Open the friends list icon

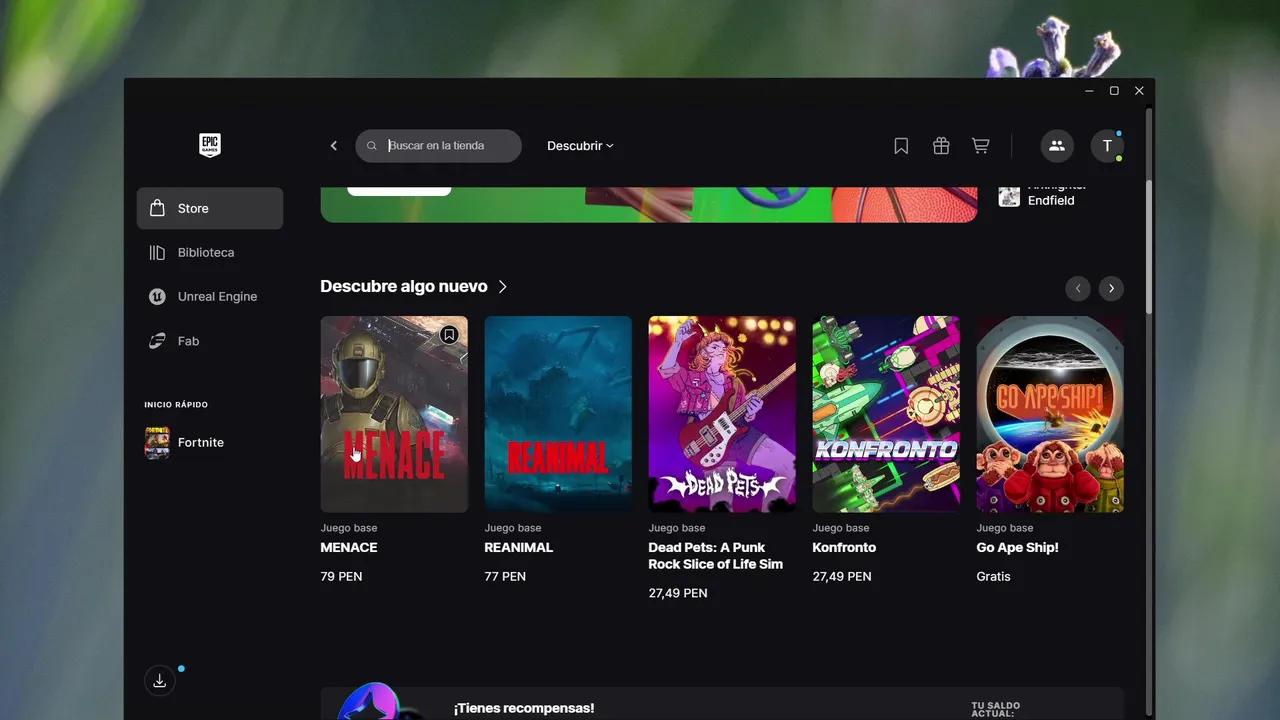point(1056,146)
